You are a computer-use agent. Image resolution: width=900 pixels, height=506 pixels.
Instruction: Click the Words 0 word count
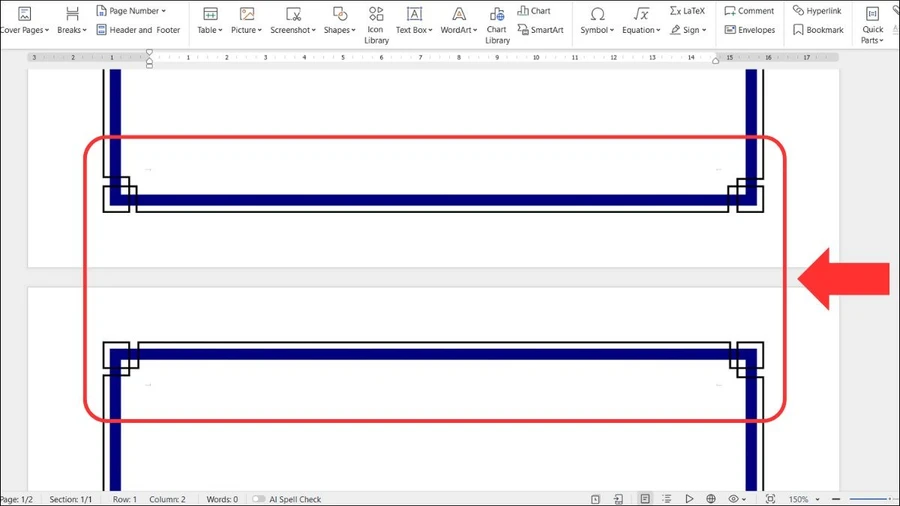(222, 499)
